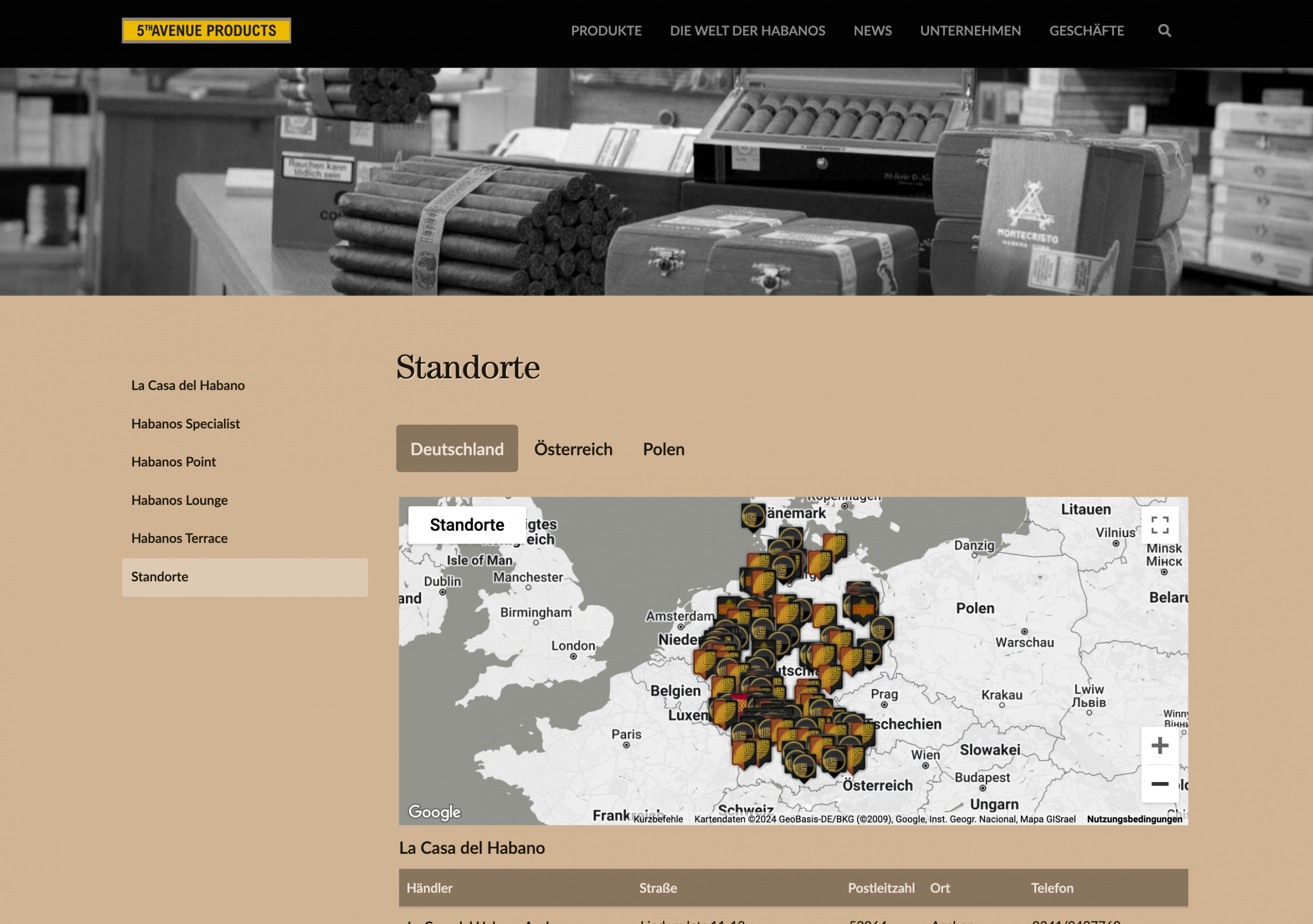Image resolution: width=1313 pixels, height=924 pixels.
Task: Open the Habanos Lounge sidebar link
Action: pos(179,500)
